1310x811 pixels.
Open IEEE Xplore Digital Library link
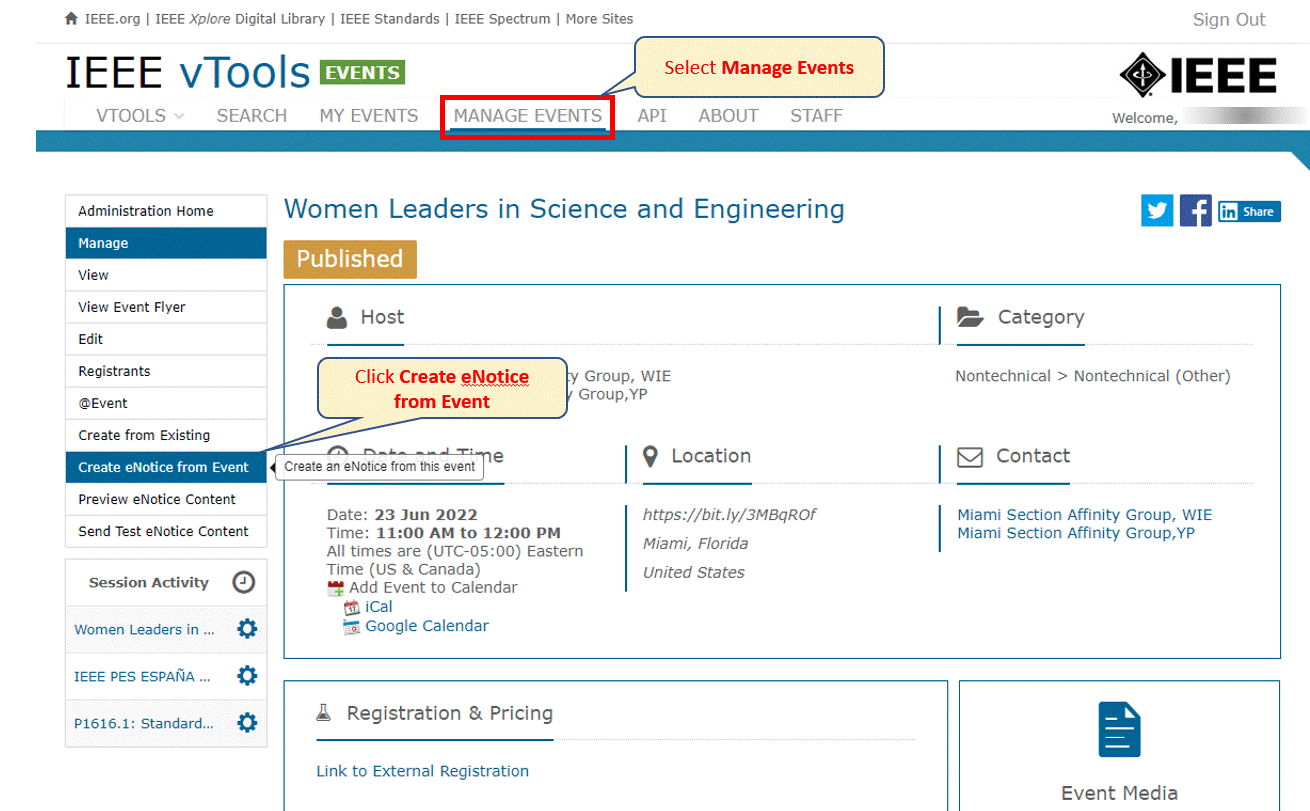240,19
